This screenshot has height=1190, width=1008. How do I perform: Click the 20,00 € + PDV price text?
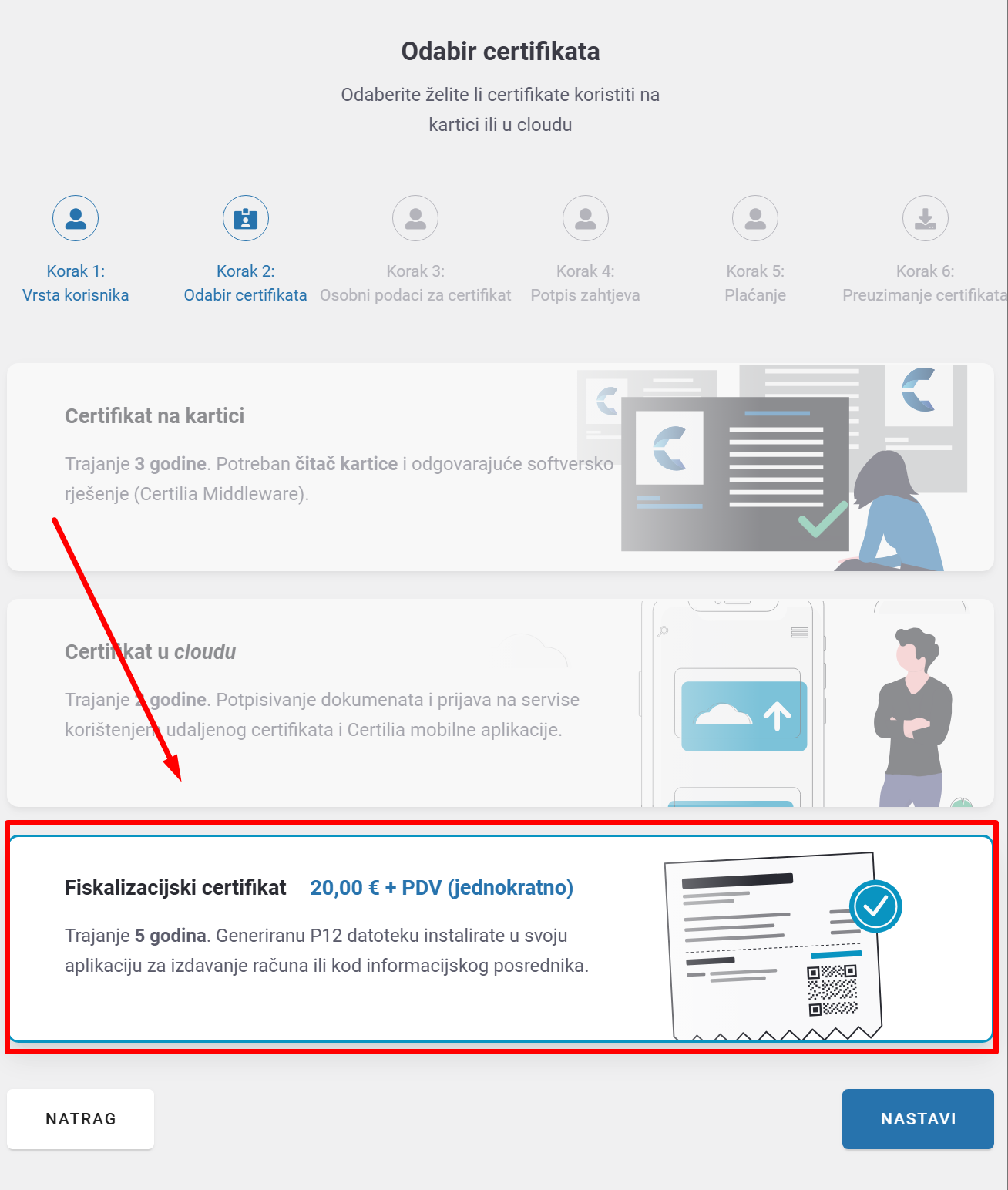click(442, 888)
